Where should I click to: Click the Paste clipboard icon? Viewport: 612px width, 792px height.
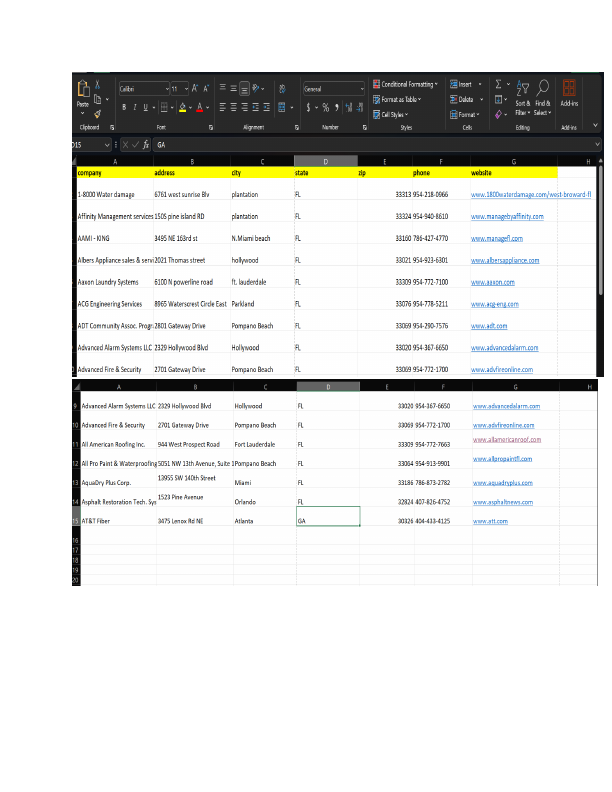(x=83, y=89)
